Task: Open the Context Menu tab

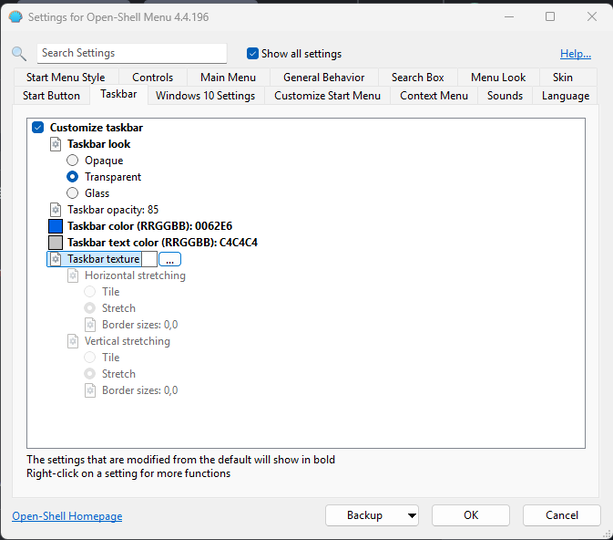Action: click(434, 96)
